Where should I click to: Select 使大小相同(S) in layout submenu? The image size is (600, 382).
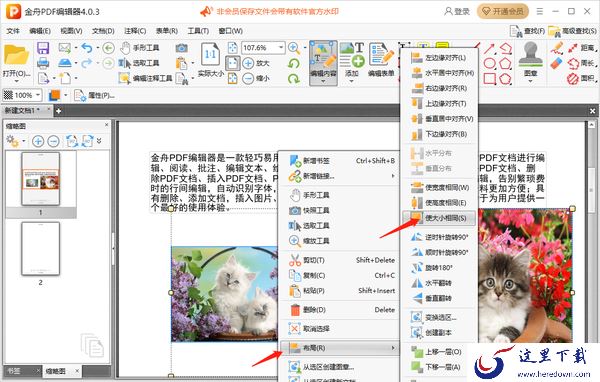(439, 218)
